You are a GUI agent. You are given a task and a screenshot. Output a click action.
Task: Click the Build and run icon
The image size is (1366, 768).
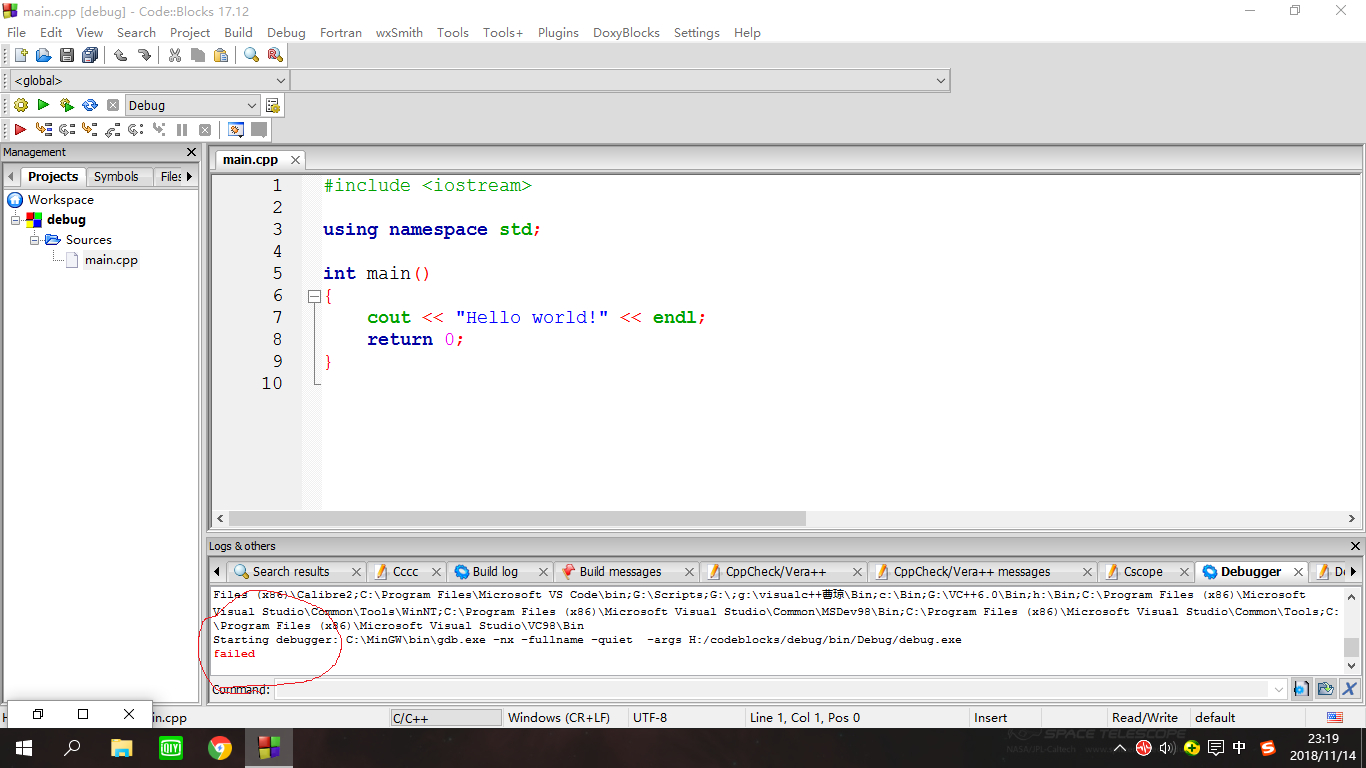(66, 105)
